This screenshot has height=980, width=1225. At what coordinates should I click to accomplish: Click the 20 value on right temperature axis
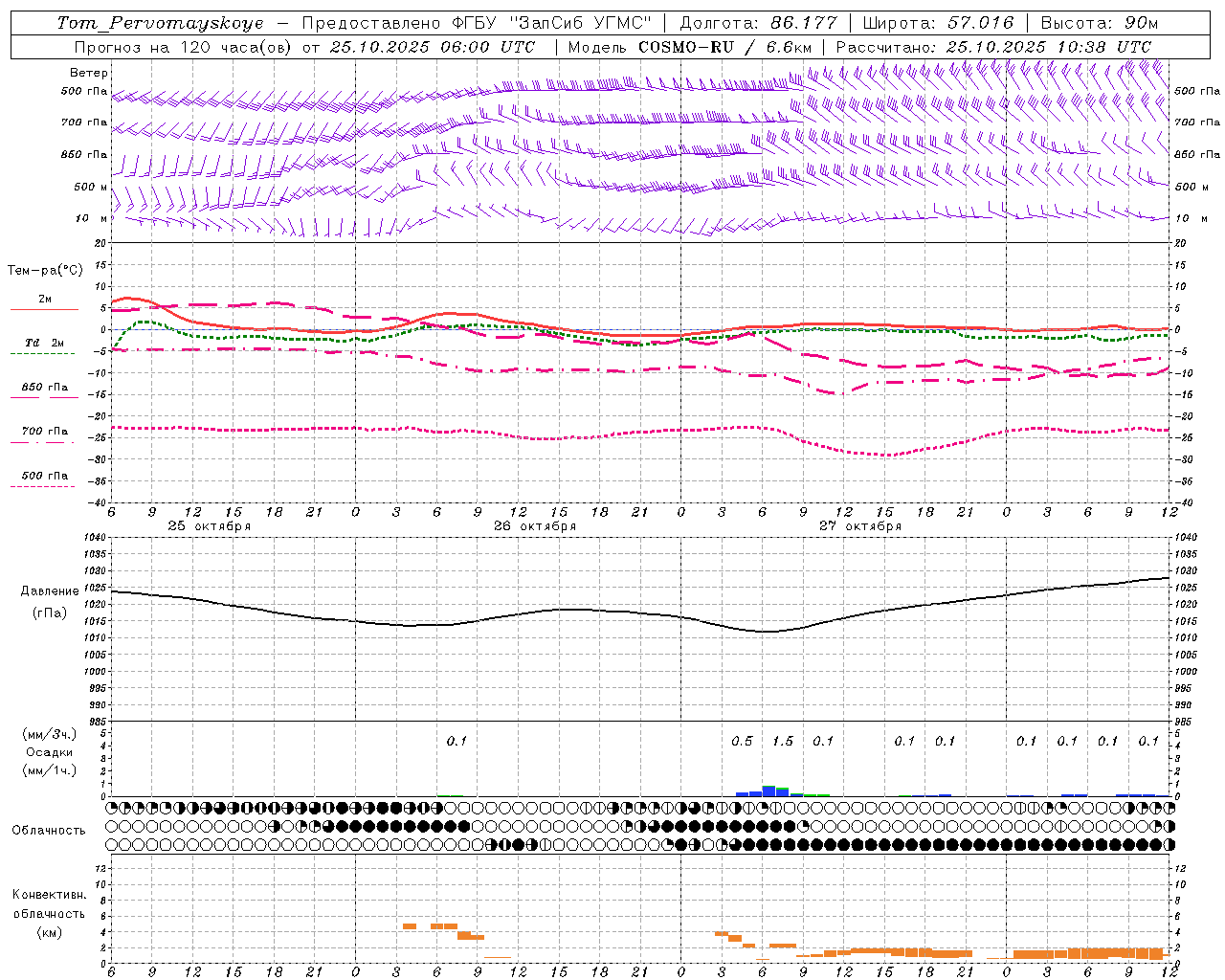1181,243
